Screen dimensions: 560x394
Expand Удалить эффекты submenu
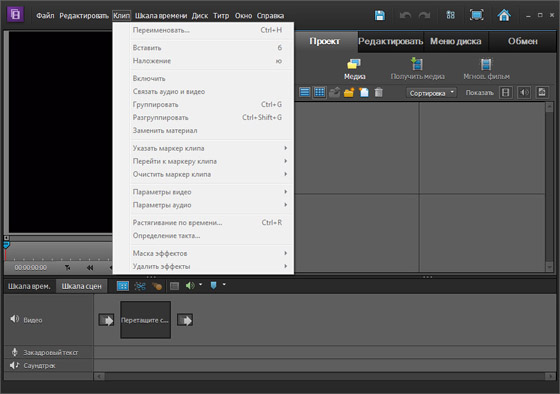pos(204,266)
